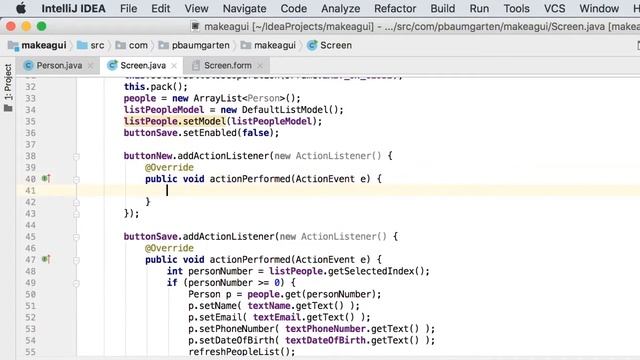Switch to Screen.java tab

pos(143,65)
